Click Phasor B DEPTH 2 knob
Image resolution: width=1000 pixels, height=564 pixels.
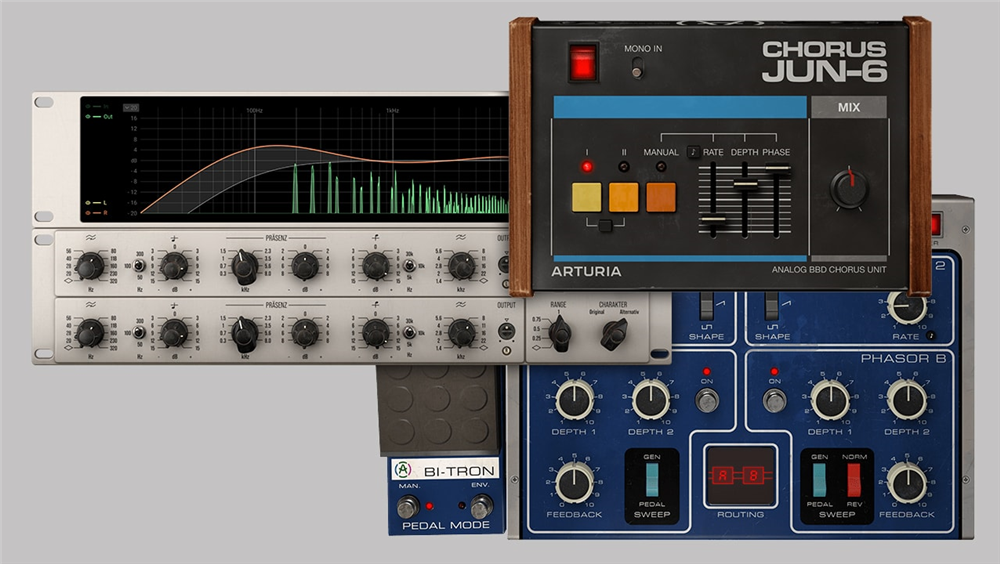[906, 400]
